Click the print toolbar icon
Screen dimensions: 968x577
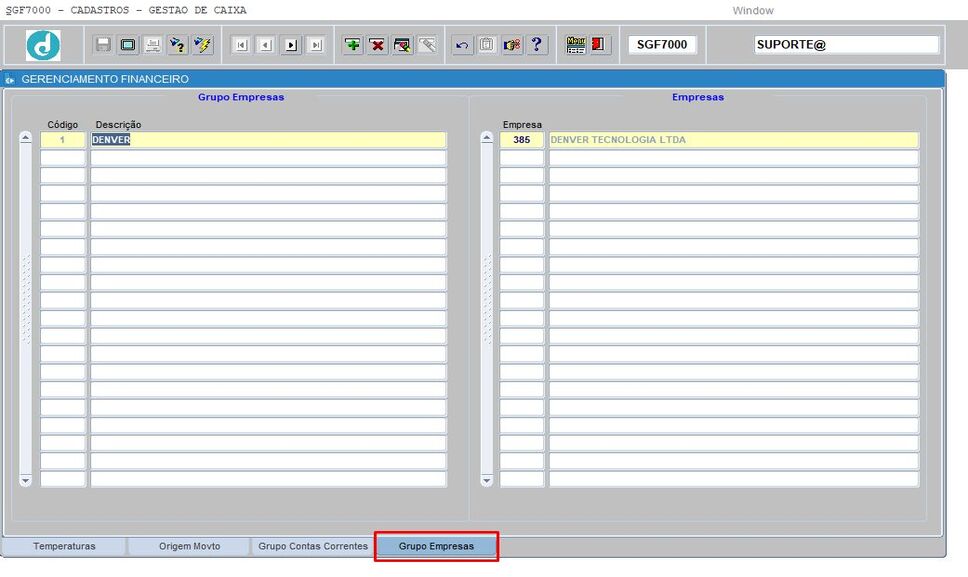(x=152, y=44)
